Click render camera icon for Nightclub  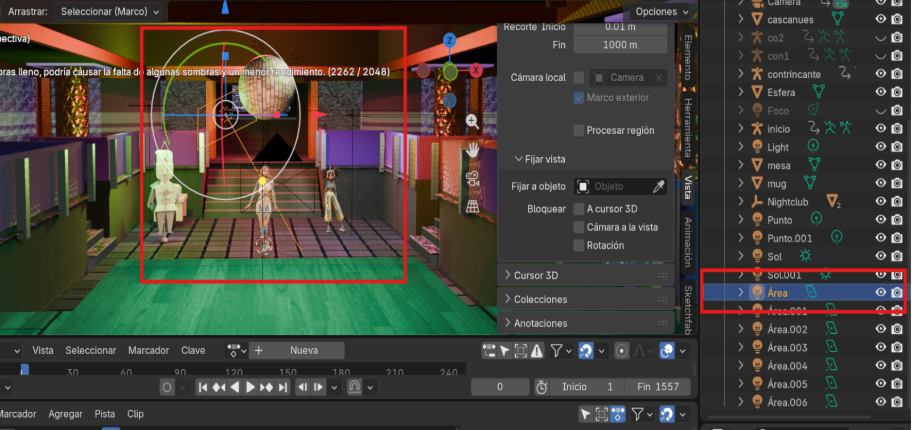click(x=898, y=201)
